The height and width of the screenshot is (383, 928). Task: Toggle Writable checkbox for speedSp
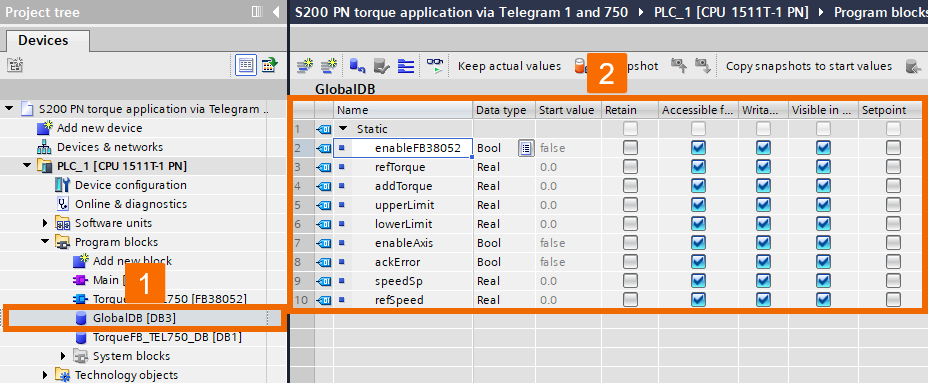click(x=763, y=281)
